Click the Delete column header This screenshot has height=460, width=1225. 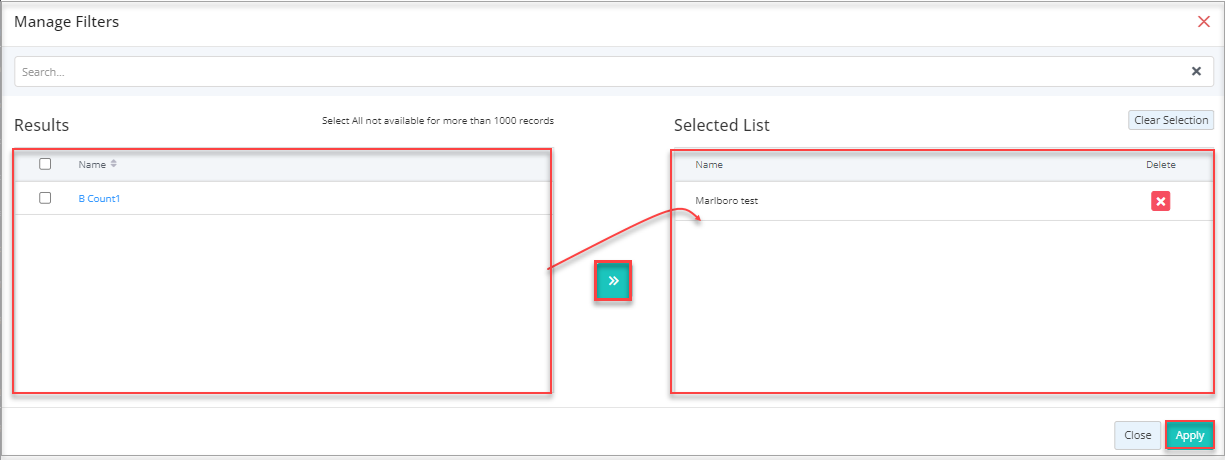1160,165
